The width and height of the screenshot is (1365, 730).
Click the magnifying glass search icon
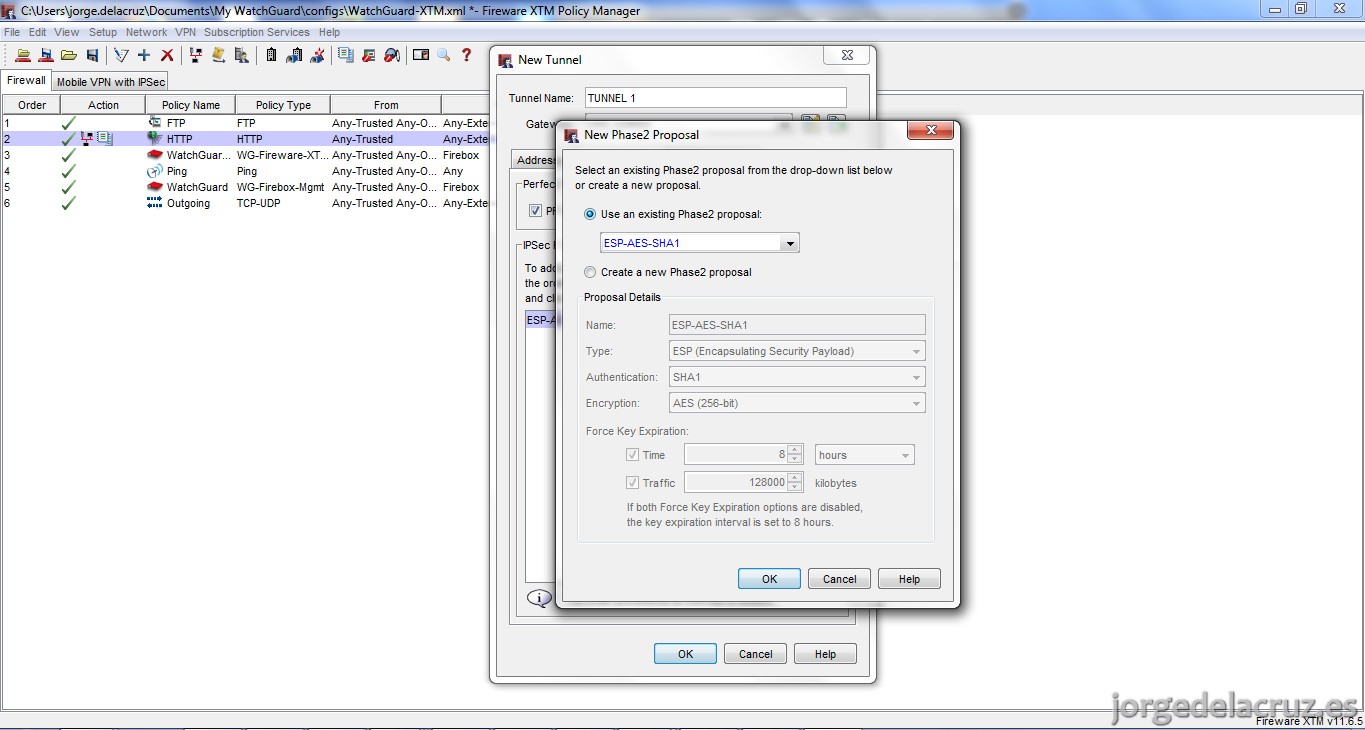point(443,56)
